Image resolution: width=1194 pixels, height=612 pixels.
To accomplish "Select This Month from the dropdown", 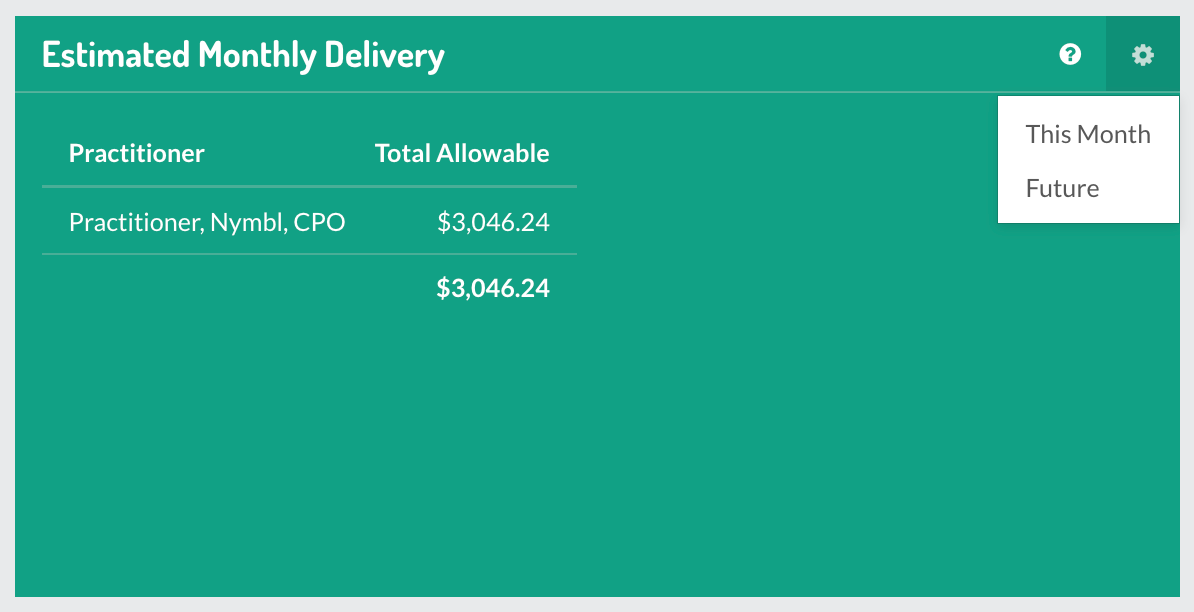I will 1088,134.
